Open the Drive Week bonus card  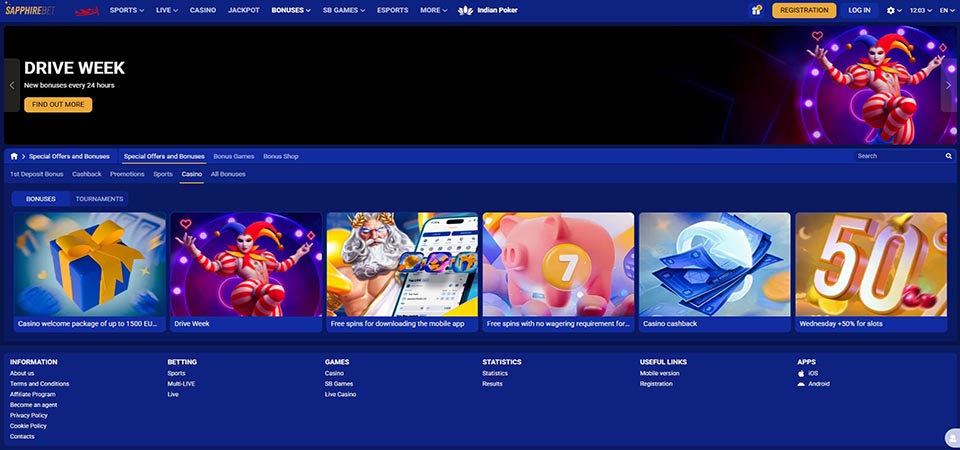pyautogui.click(x=246, y=272)
